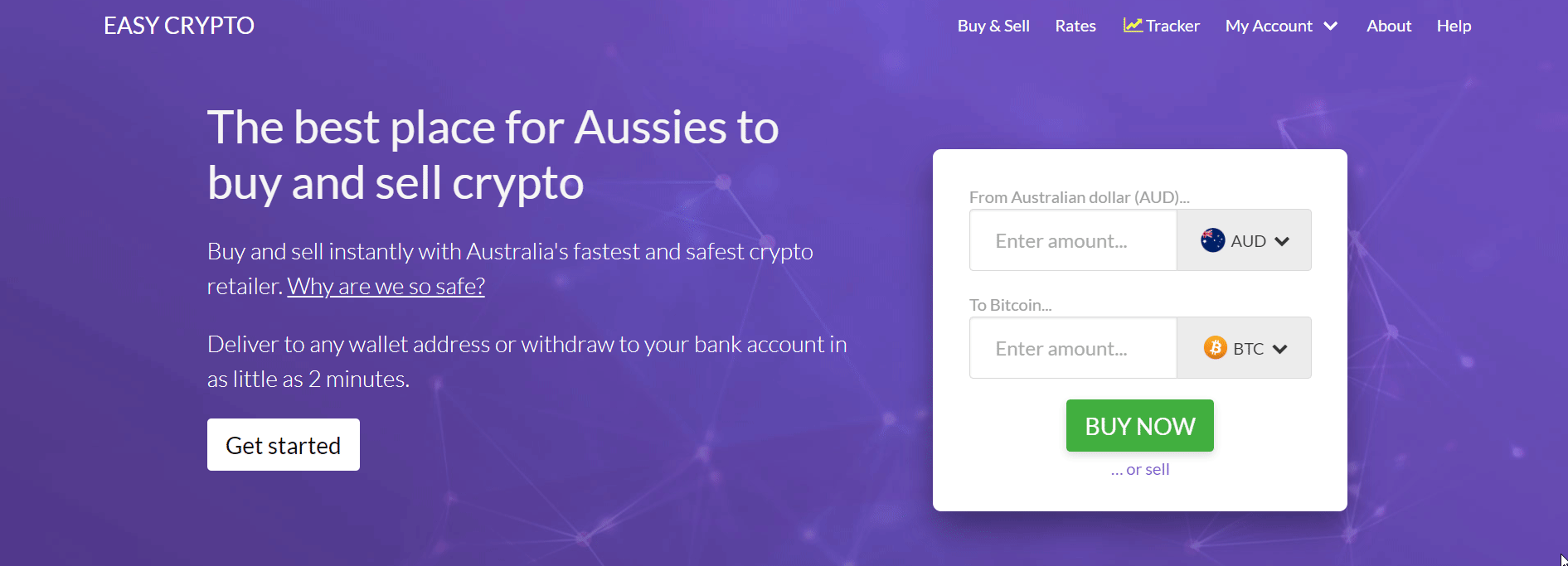Click the chevron next to BTC
This screenshot has height=566, width=1568.
pyautogui.click(x=1282, y=348)
